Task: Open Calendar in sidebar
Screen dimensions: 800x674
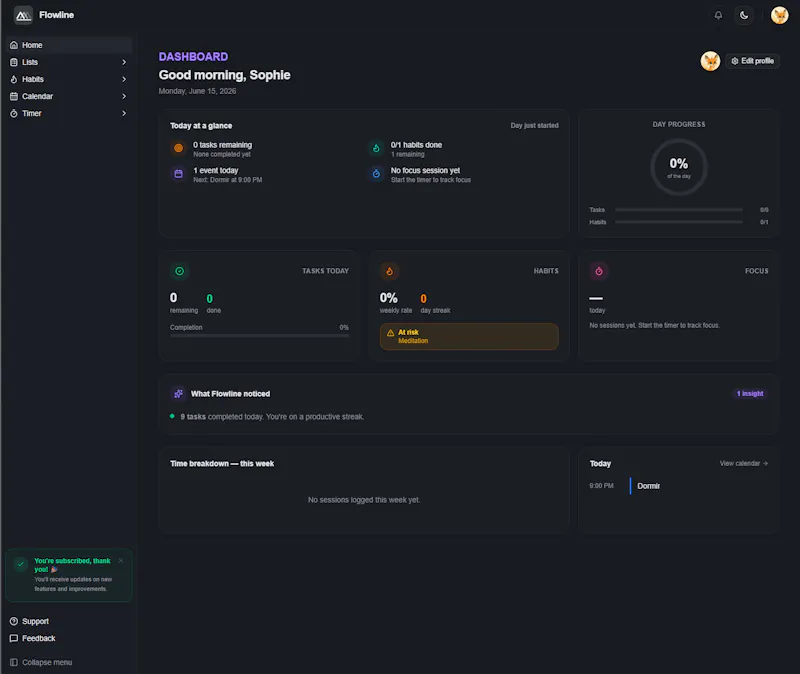Action: pyautogui.click(x=69, y=96)
